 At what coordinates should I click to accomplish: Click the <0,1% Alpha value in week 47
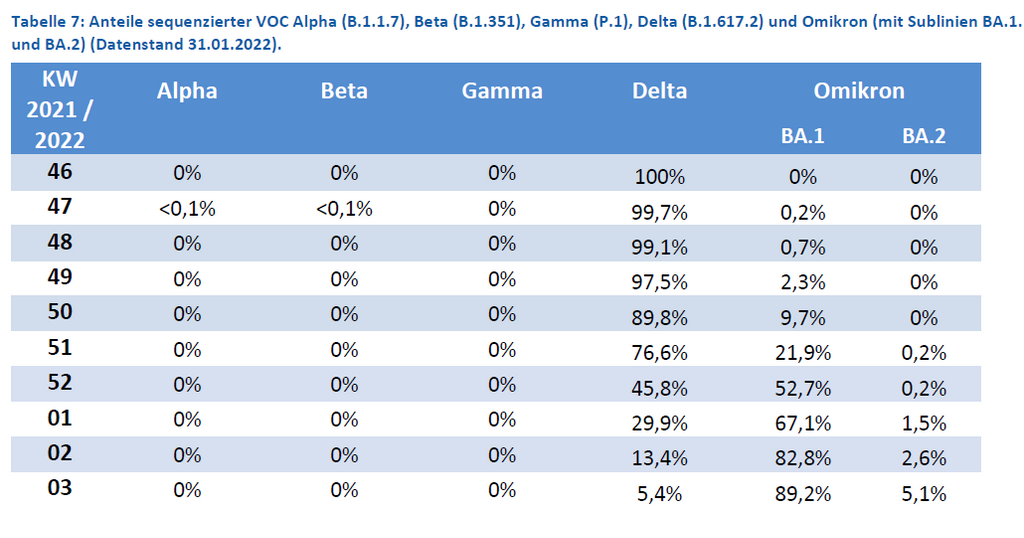pos(187,210)
